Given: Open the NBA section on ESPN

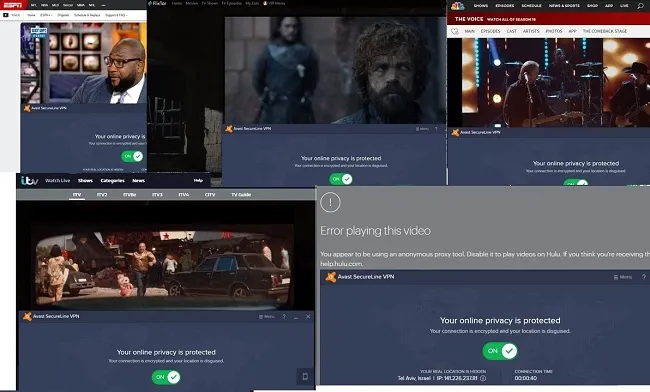Looking at the screenshot, I should point(45,5).
